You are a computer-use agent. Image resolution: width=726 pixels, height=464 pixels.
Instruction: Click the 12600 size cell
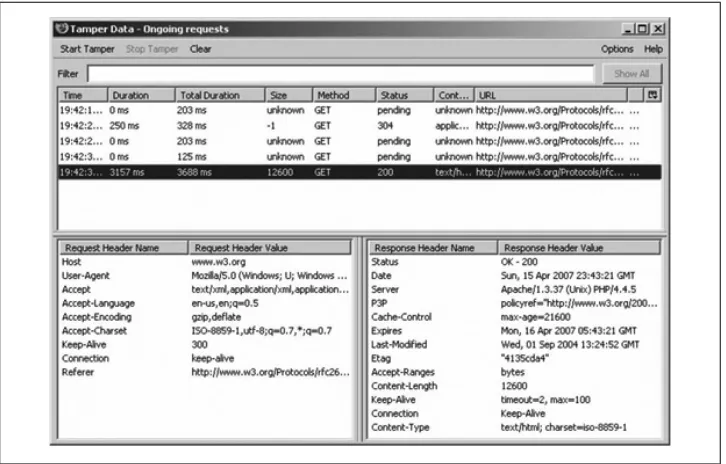click(280, 172)
